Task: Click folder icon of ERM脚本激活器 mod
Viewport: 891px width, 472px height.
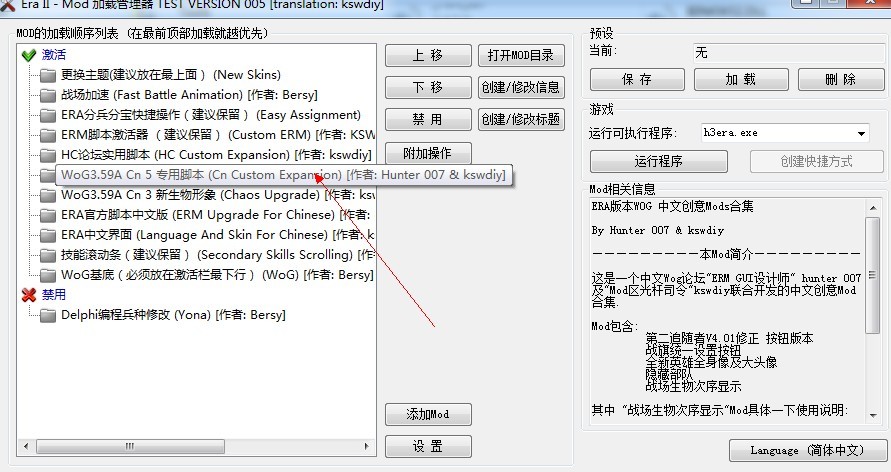Action: [48, 135]
